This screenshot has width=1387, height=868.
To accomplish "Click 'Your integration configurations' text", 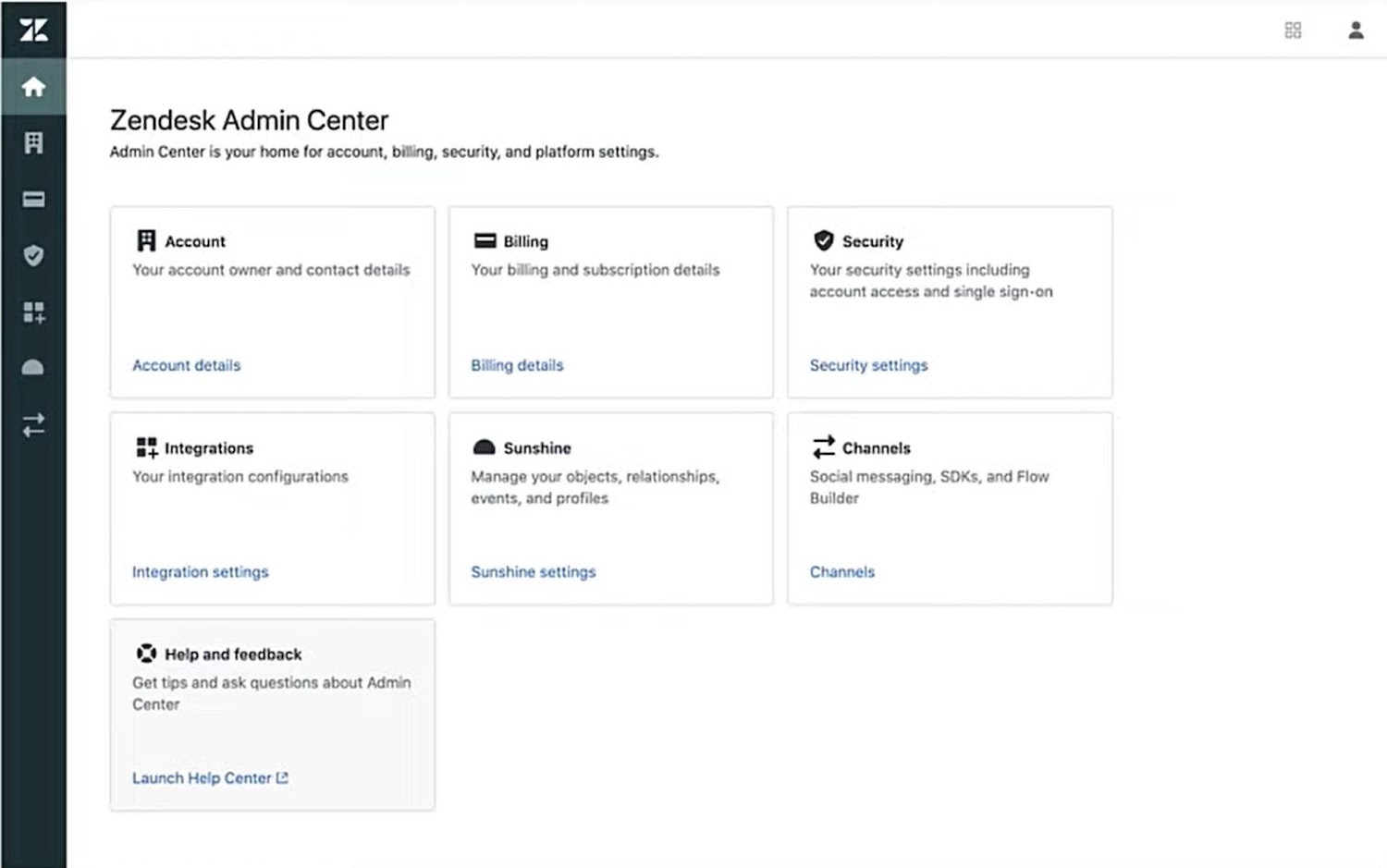I will (240, 477).
